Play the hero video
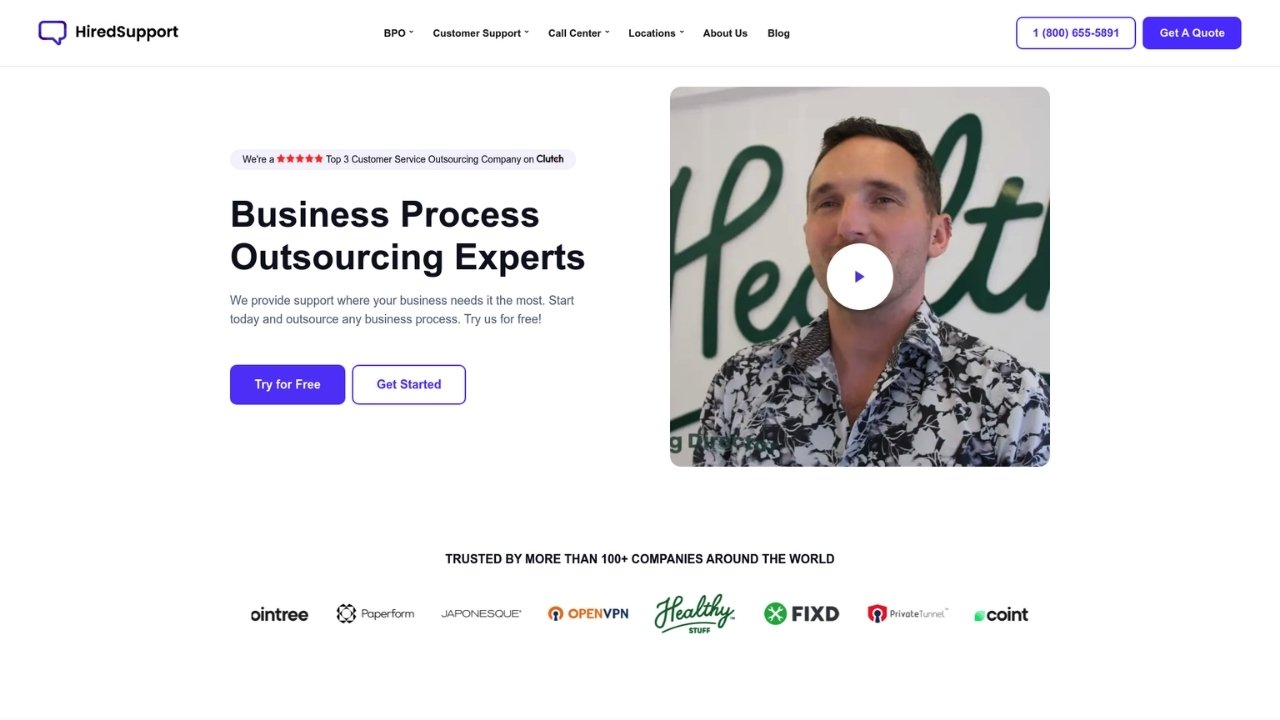 coord(859,276)
